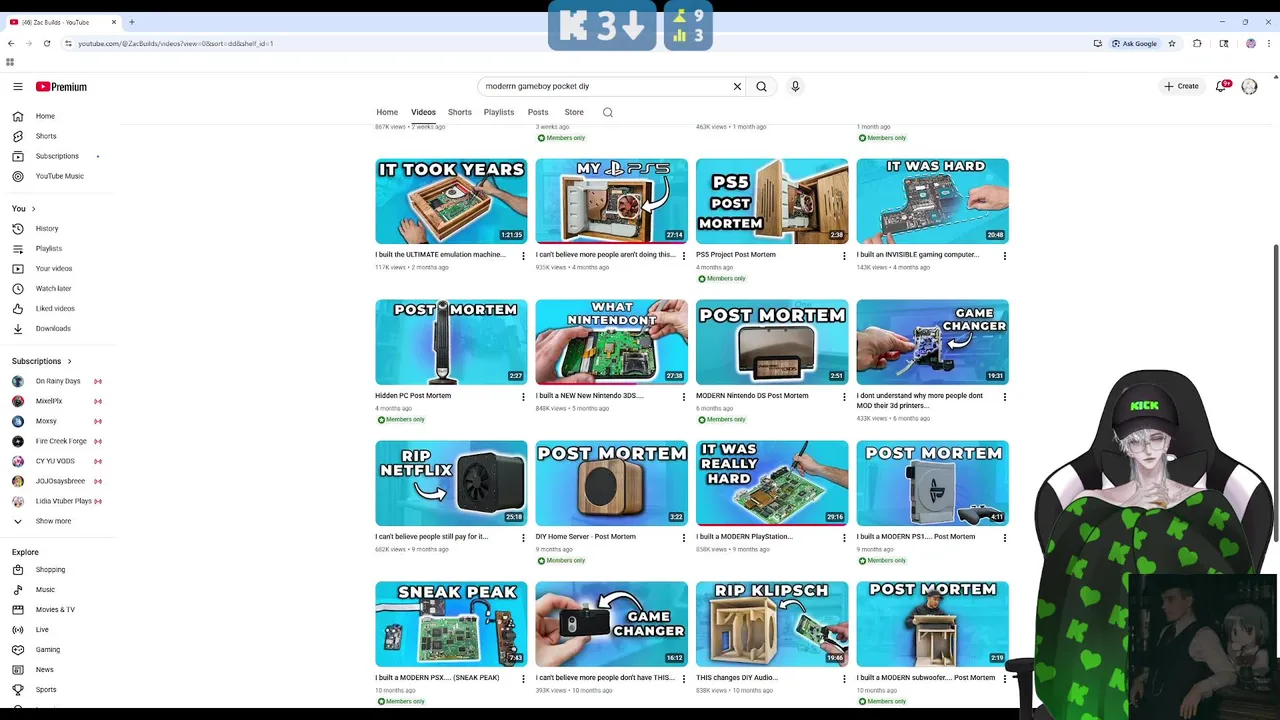Open the GAME CHANGER 3D printer thumbnail
1280x720 pixels.
pyautogui.click(x=932, y=342)
